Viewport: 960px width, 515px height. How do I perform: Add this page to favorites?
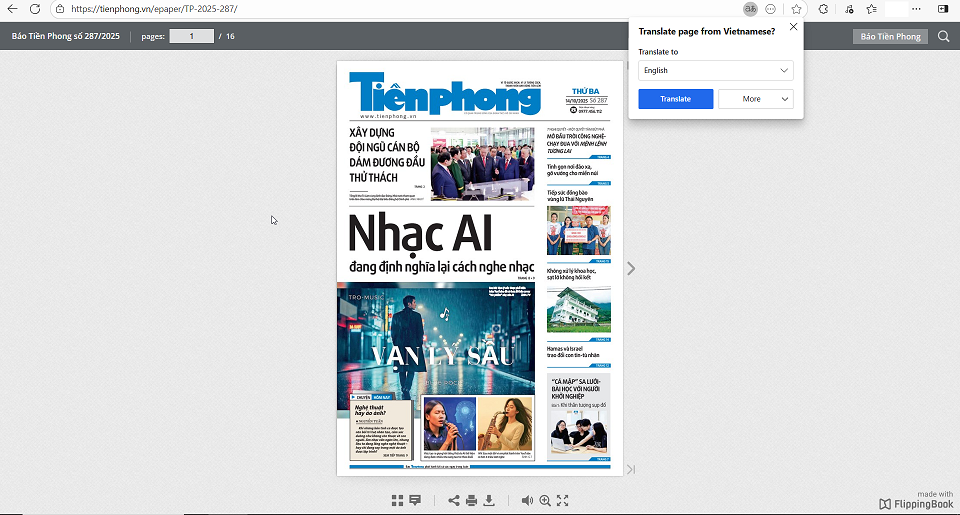pos(796,9)
